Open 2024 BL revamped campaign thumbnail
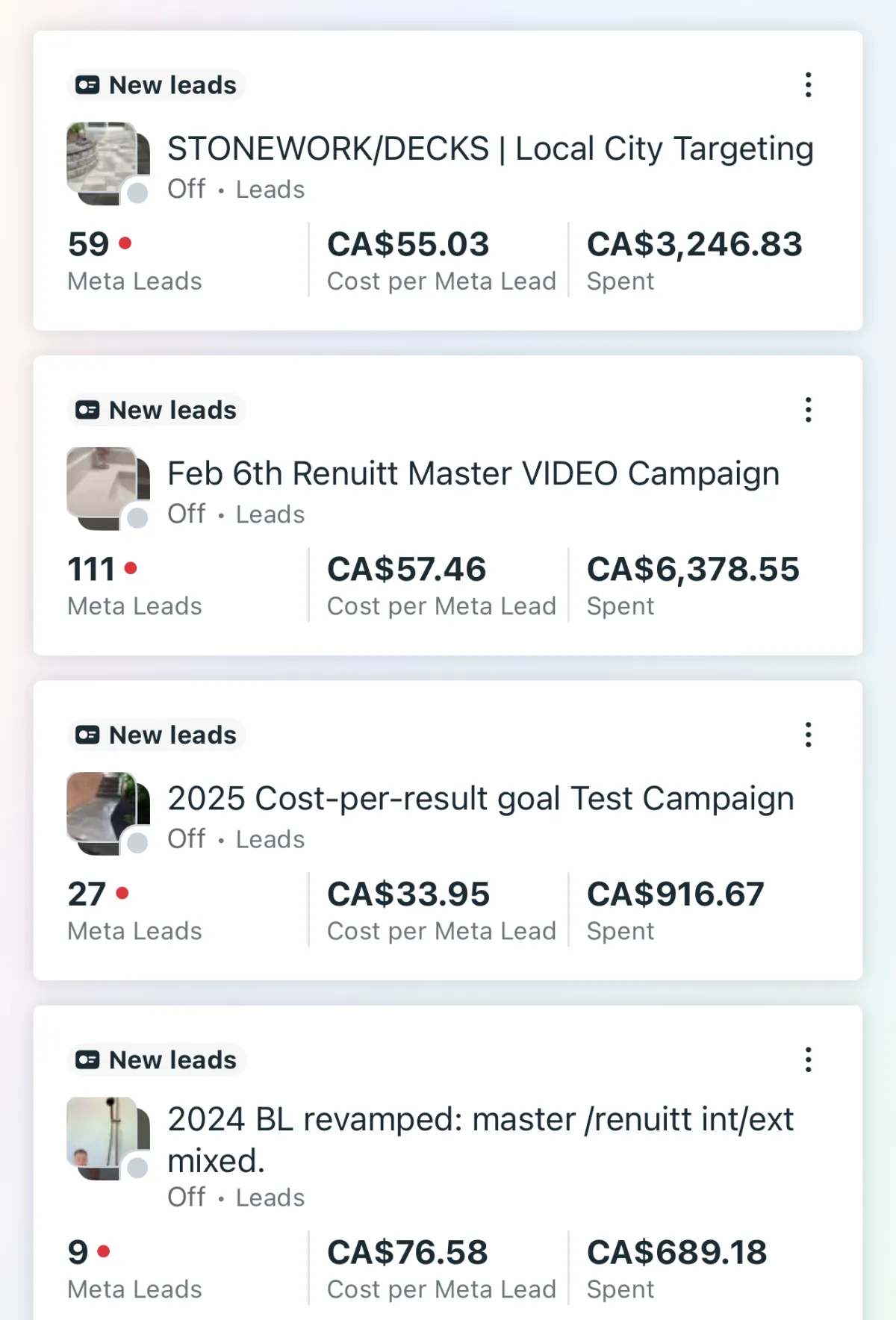Image resolution: width=896 pixels, height=1320 pixels. tap(108, 1138)
